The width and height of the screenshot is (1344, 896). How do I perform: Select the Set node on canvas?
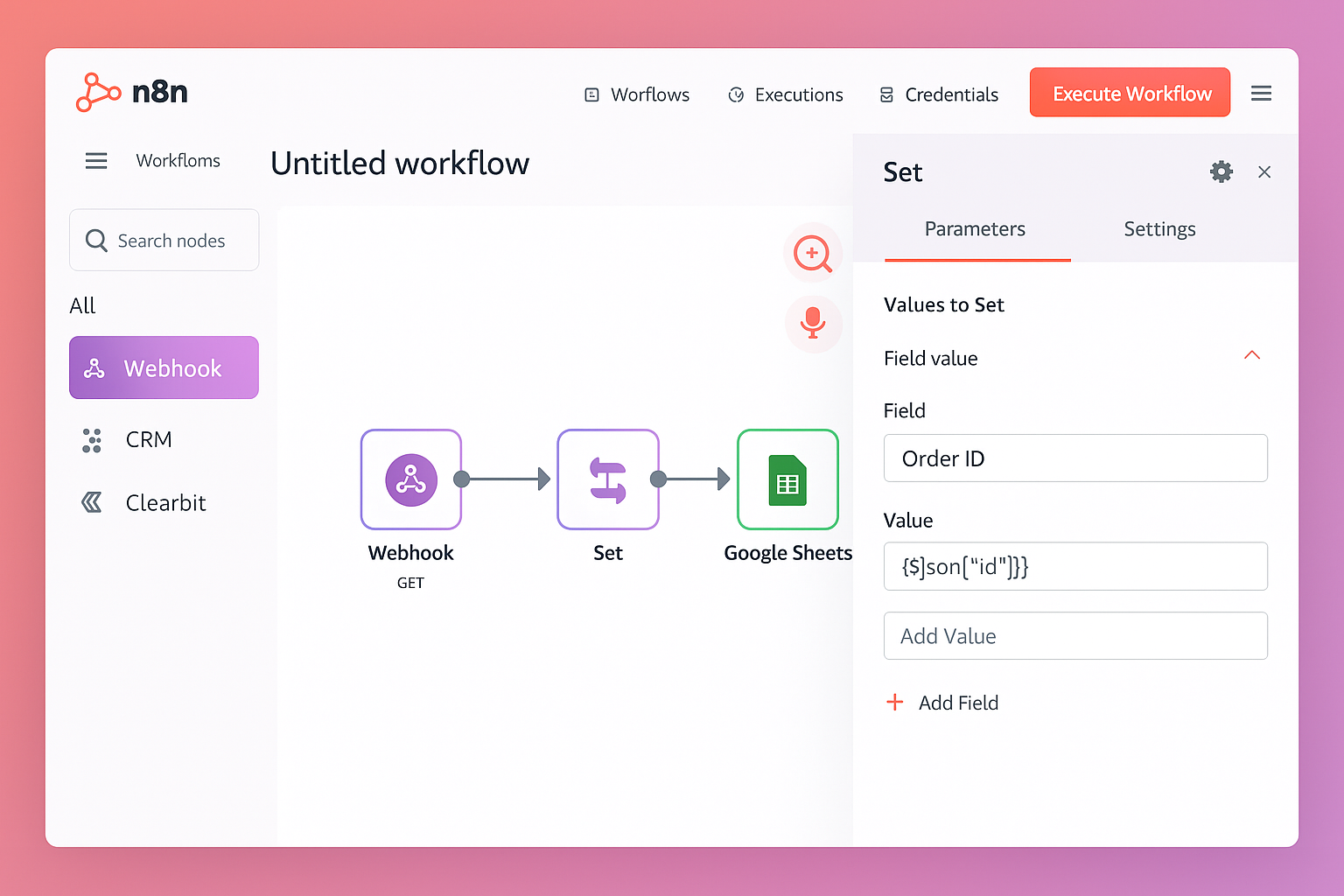607,479
